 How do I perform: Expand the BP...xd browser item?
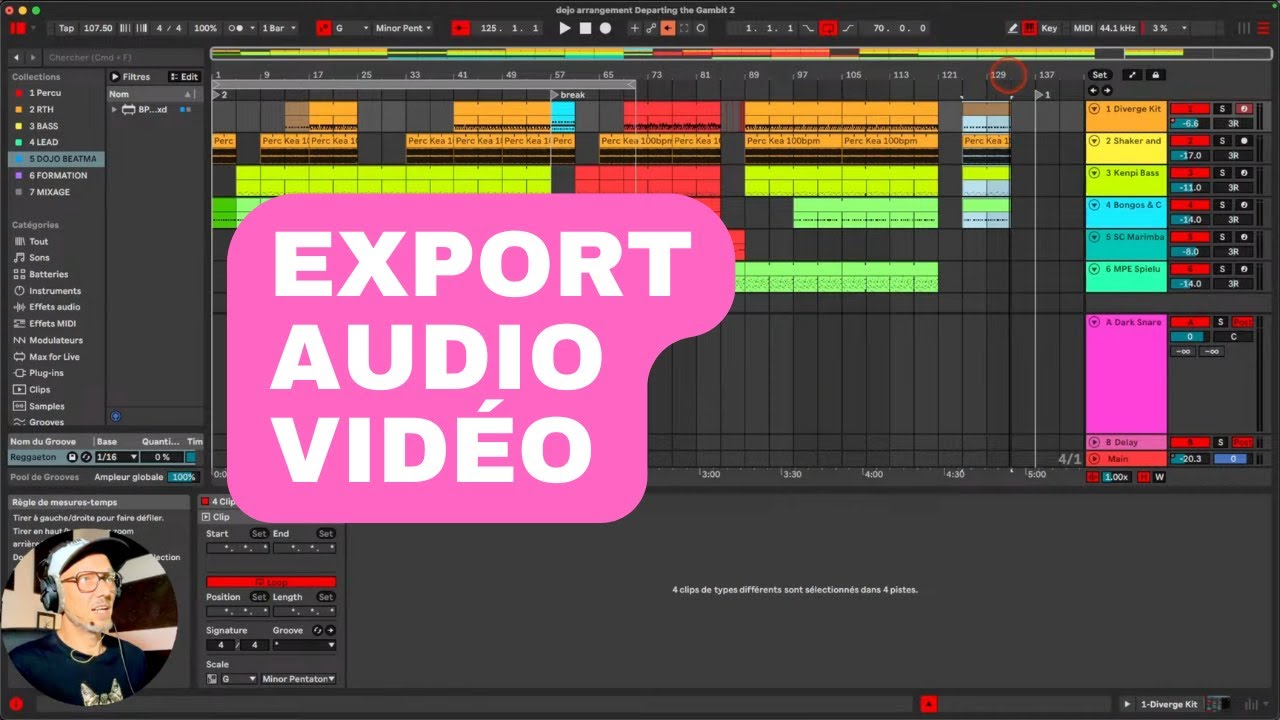(x=115, y=109)
